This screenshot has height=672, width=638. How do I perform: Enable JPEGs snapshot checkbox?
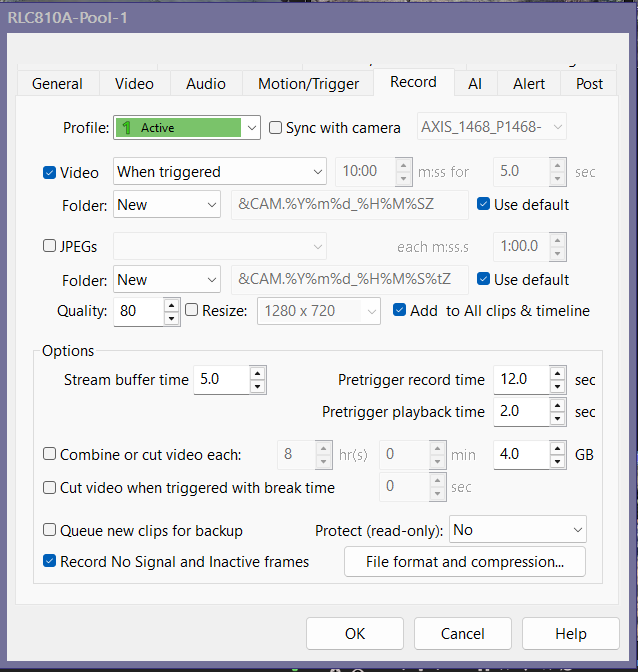tap(50, 246)
